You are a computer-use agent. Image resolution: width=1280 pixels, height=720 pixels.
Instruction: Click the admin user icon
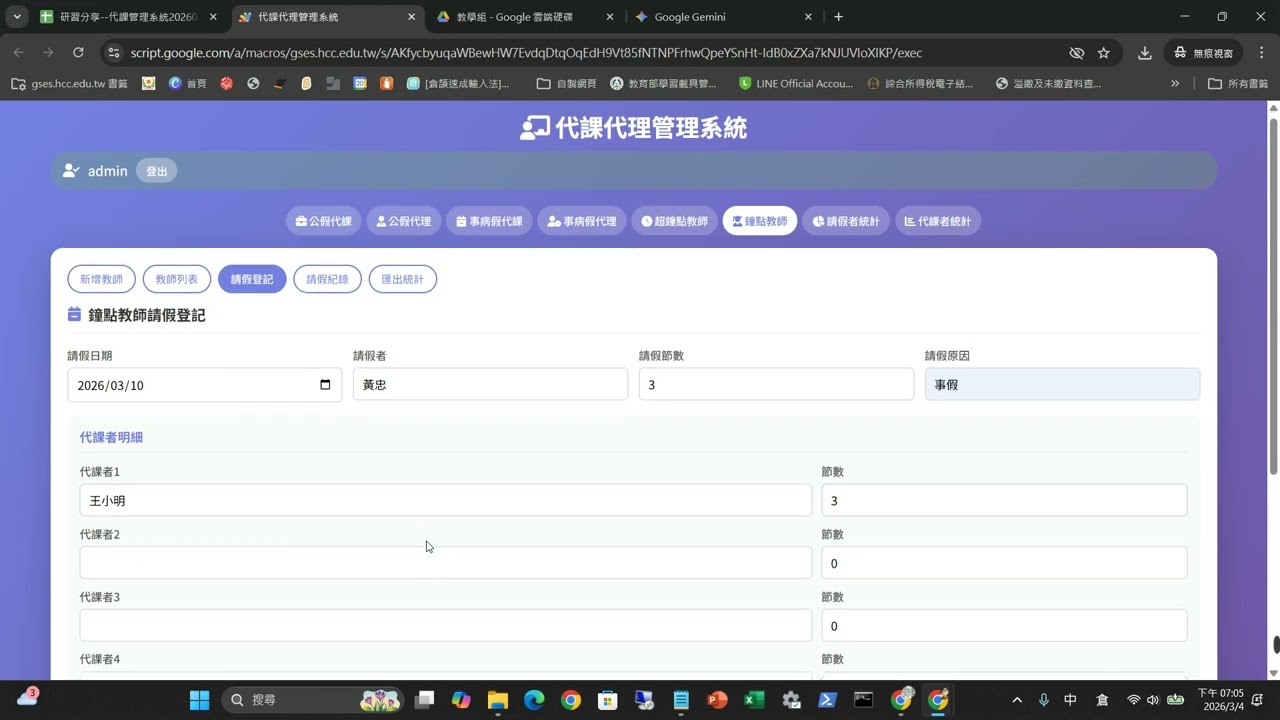tap(71, 171)
